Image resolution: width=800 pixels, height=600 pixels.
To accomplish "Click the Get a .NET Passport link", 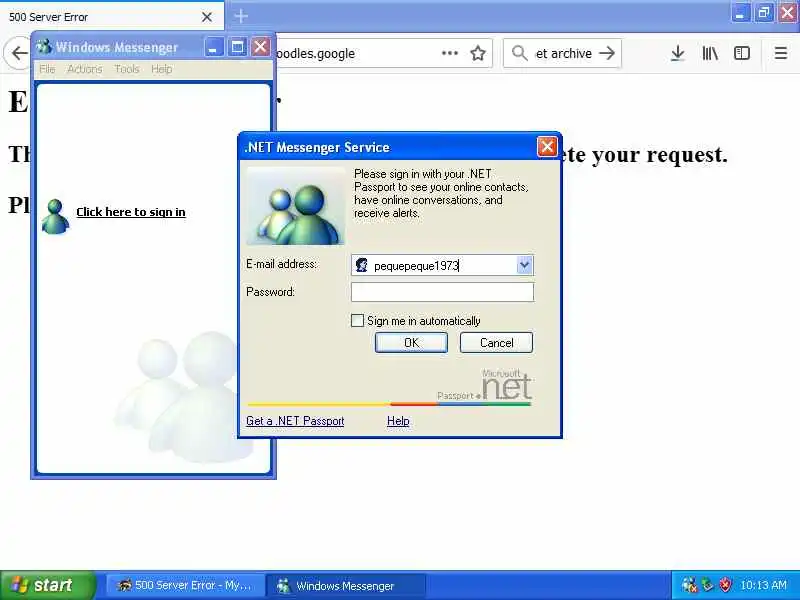I will pos(295,421).
